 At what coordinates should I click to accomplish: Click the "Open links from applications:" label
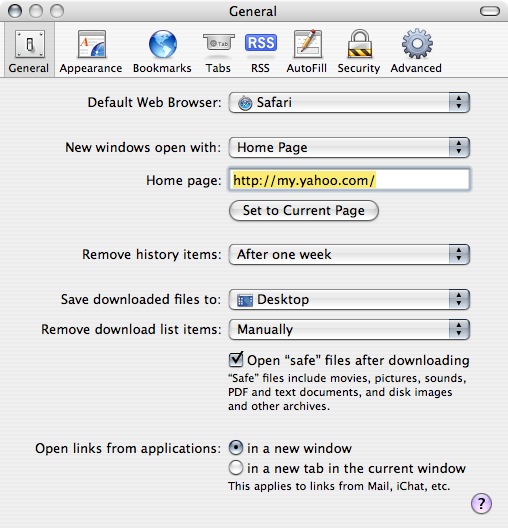coord(128,448)
